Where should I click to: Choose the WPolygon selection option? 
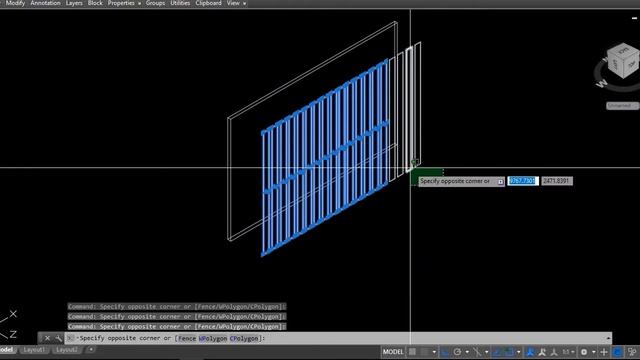pyautogui.click(x=213, y=338)
